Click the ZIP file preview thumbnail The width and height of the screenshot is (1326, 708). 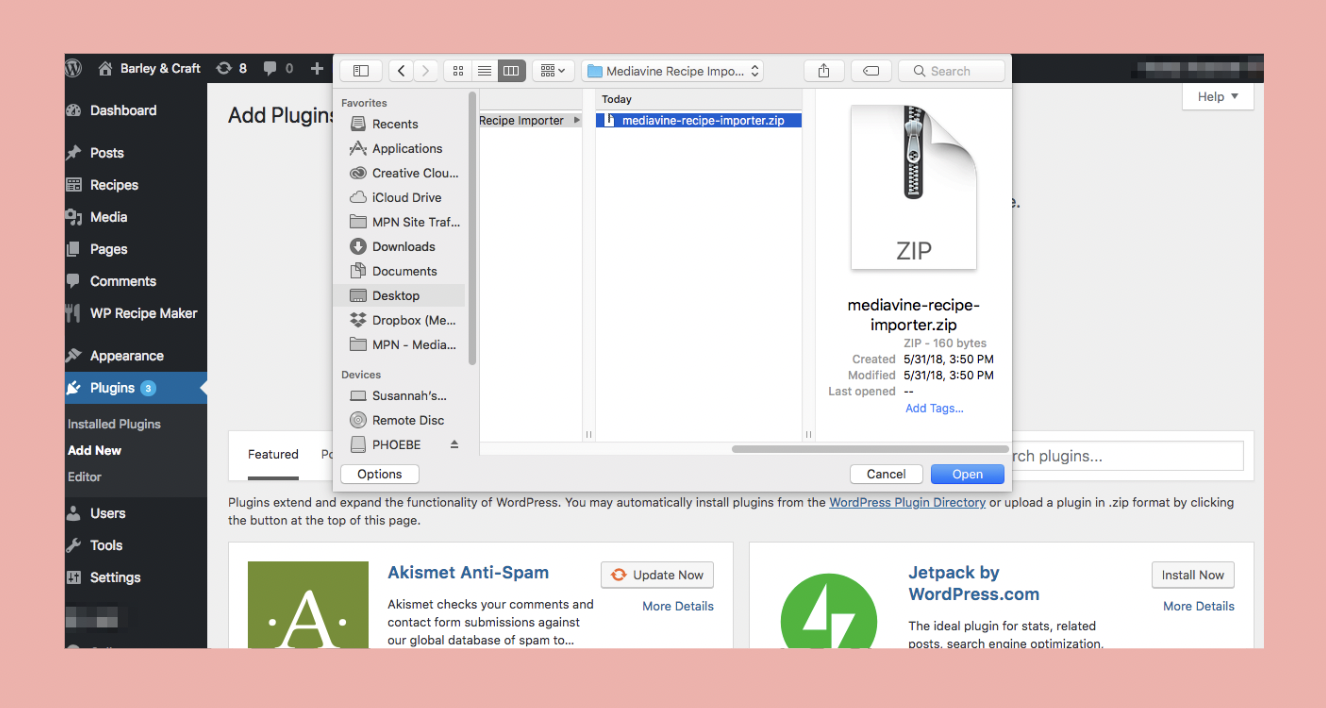[913, 188]
